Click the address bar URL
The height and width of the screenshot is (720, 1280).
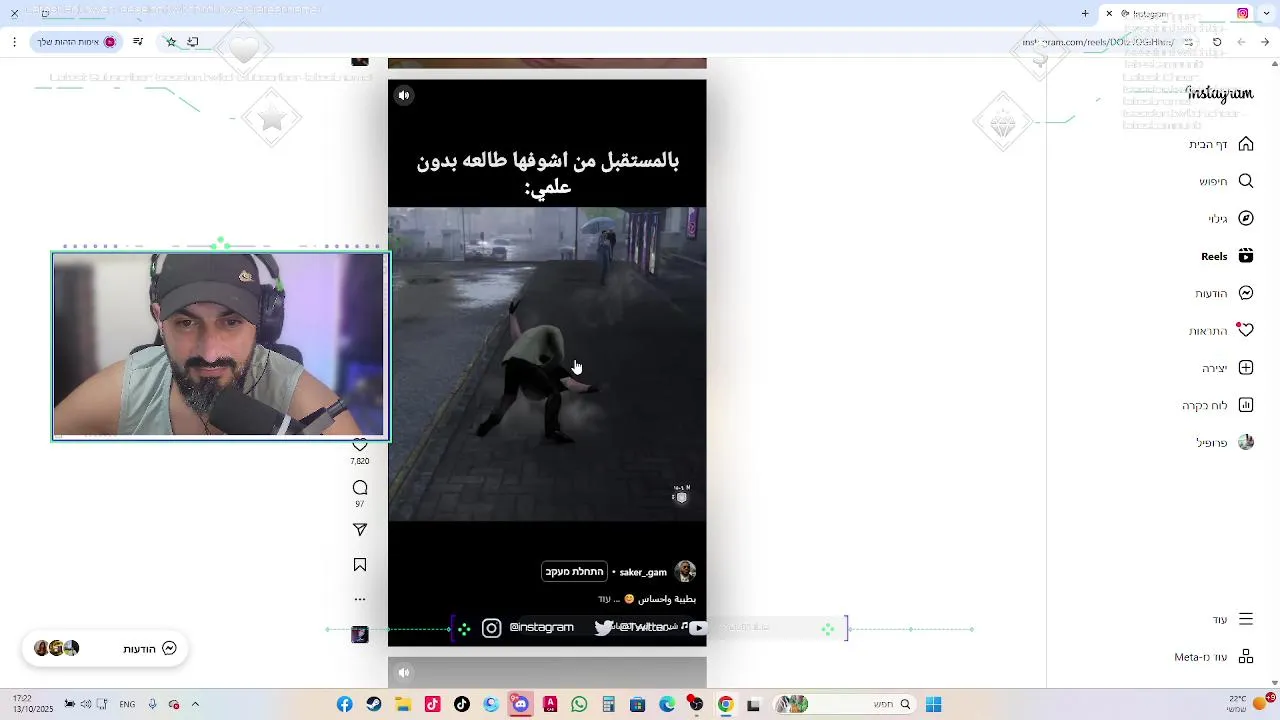pyautogui.click(x=1097, y=42)
